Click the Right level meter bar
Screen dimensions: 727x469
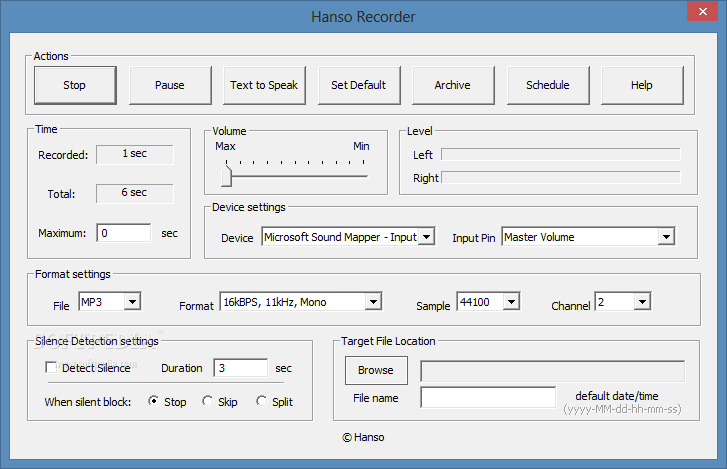[561, 177]
